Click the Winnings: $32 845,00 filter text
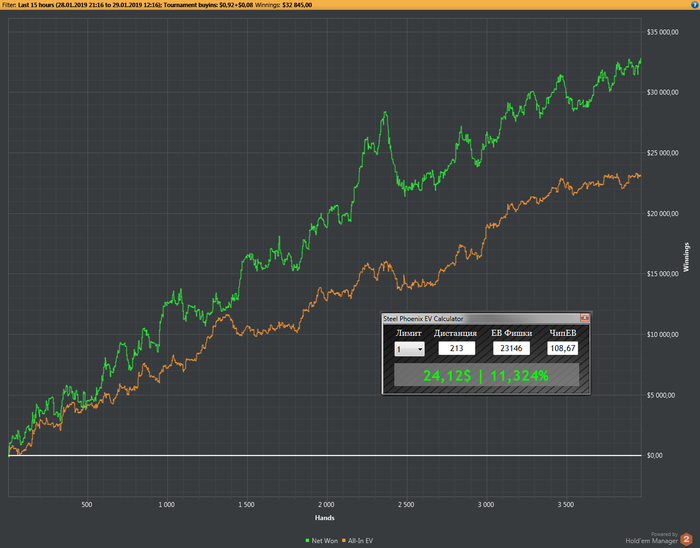 pyautogui.click(x=283, y=5)
